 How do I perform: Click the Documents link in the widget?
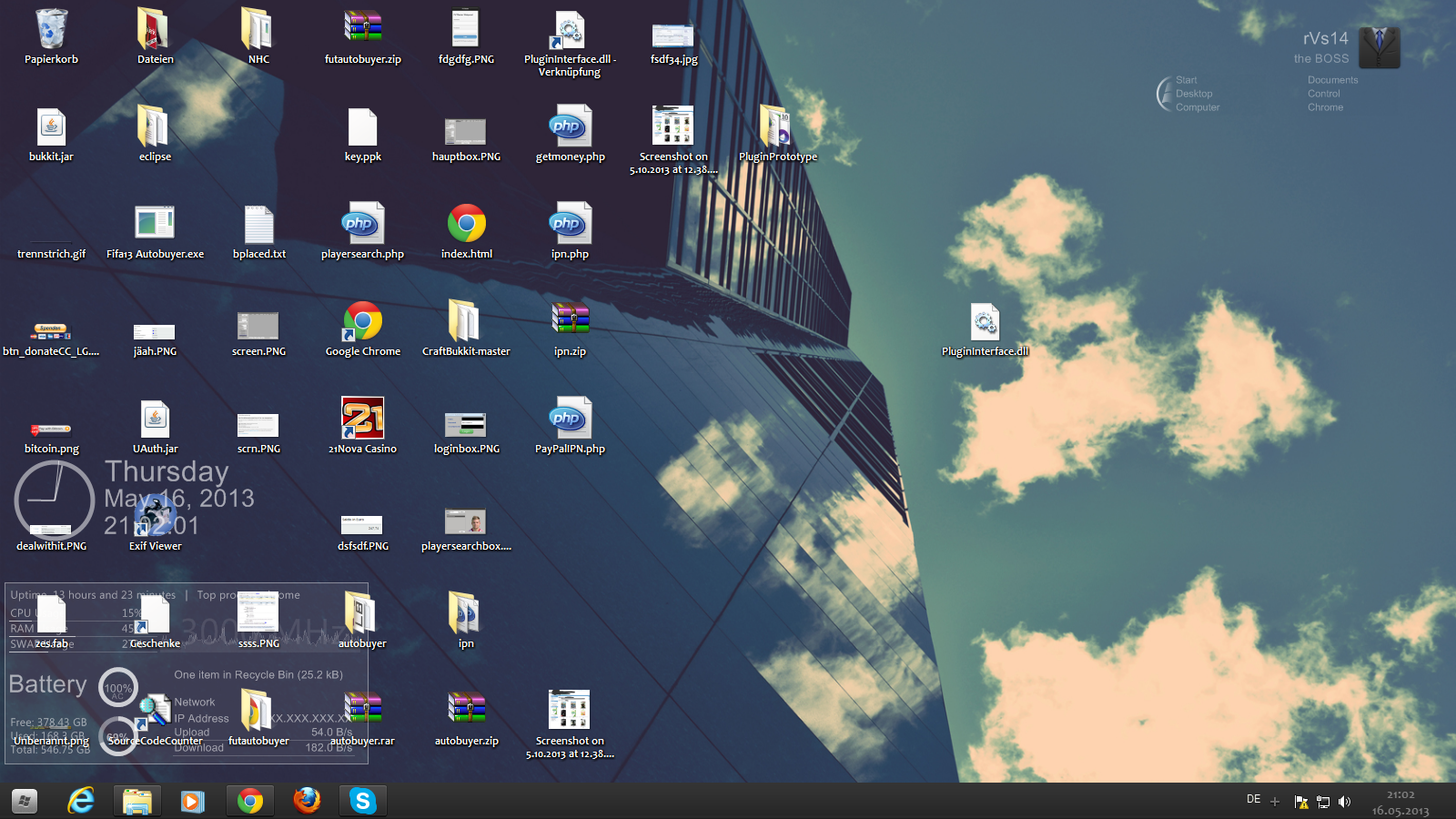click(x=1332, y=80)
